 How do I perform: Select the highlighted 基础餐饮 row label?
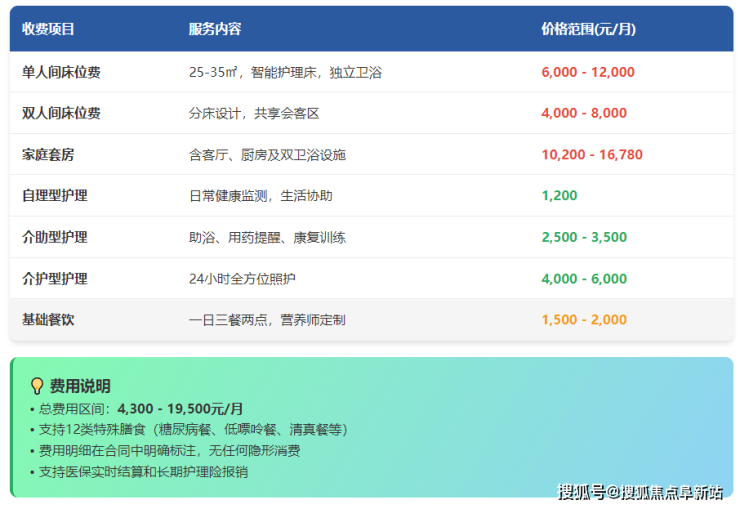(x=48, y=320)
